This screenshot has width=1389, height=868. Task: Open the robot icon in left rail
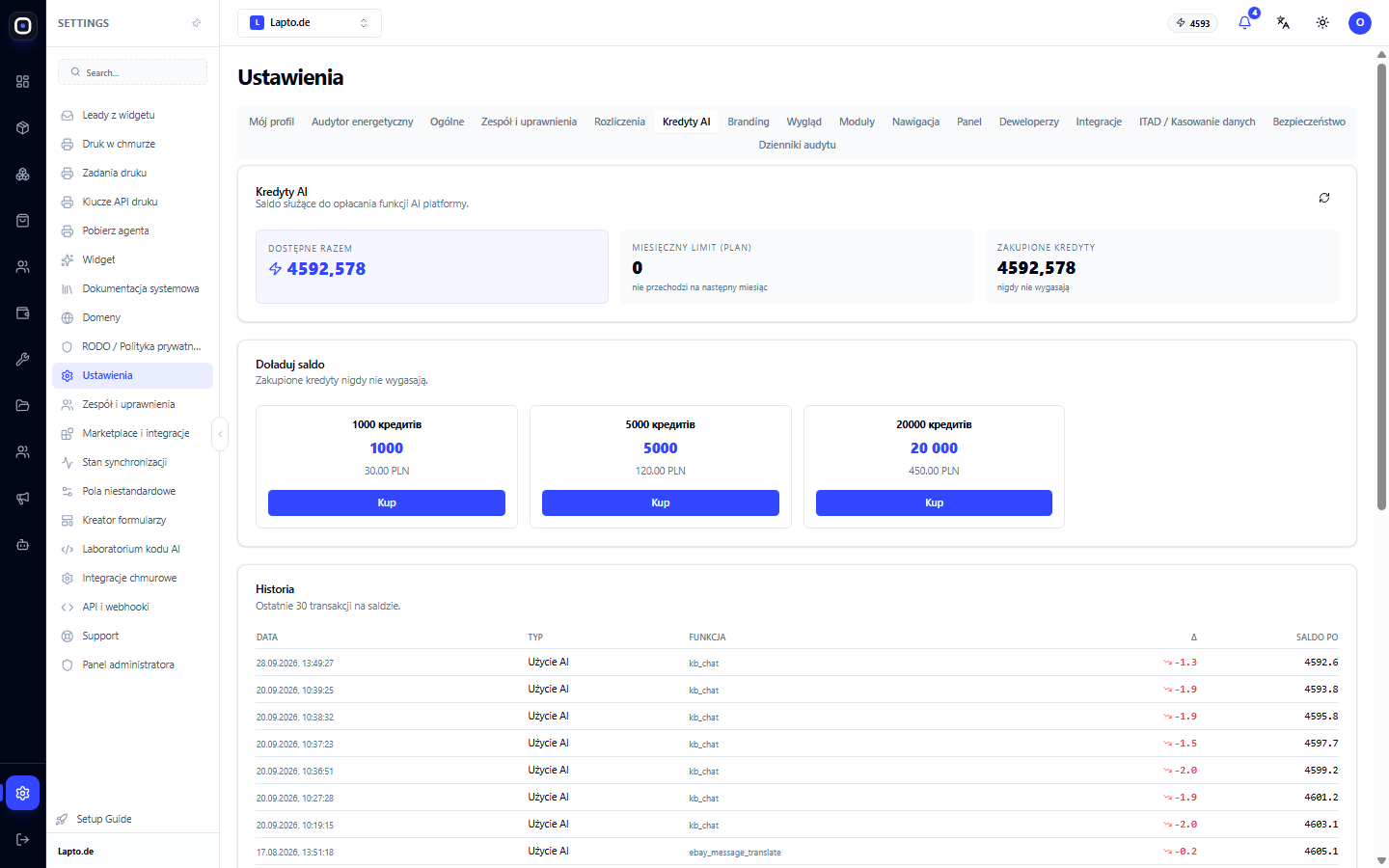click(23, 545)
